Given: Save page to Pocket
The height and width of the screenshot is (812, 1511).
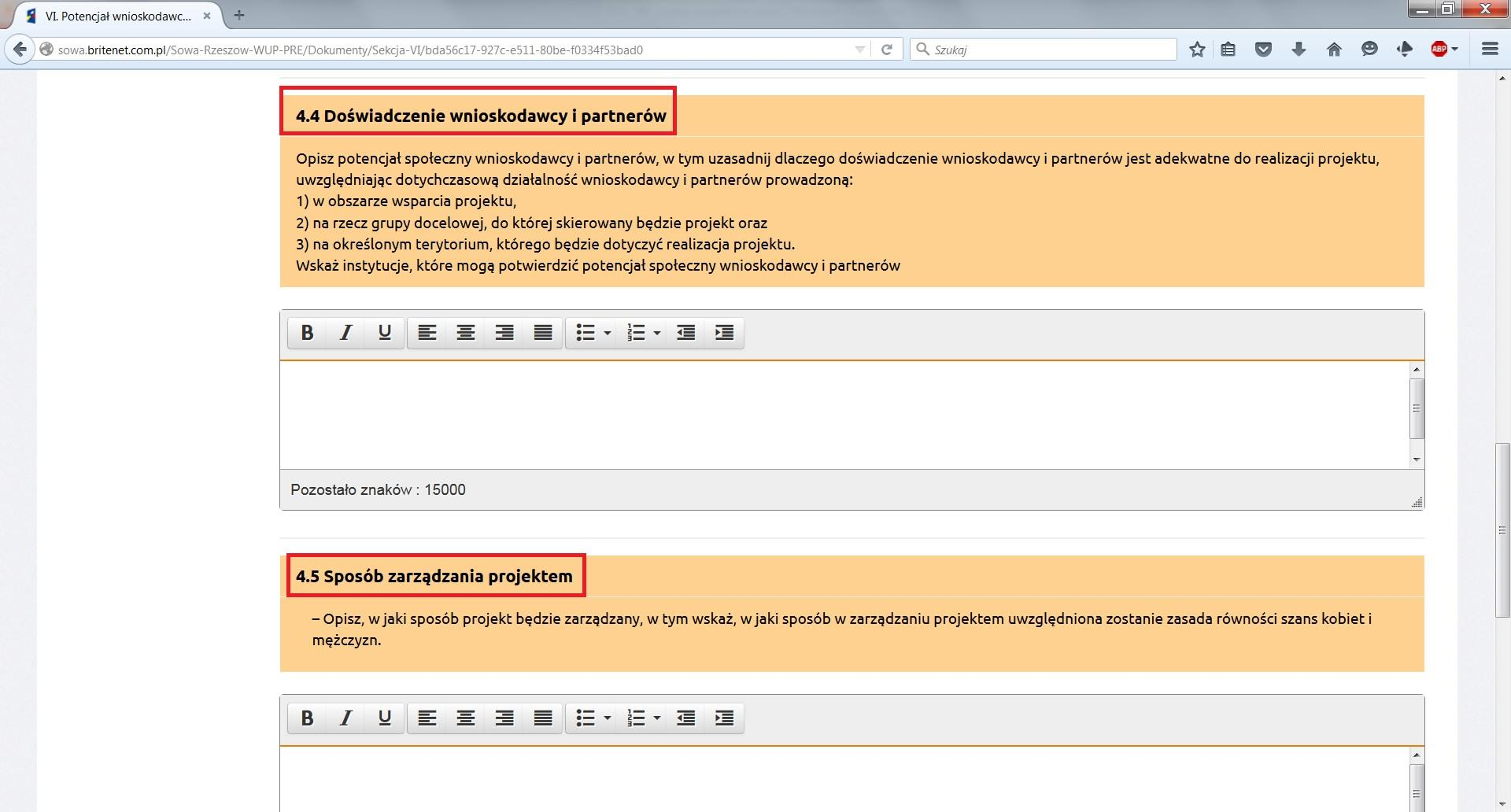Looking at the screenshot, I should click(x=1263, y=50).
